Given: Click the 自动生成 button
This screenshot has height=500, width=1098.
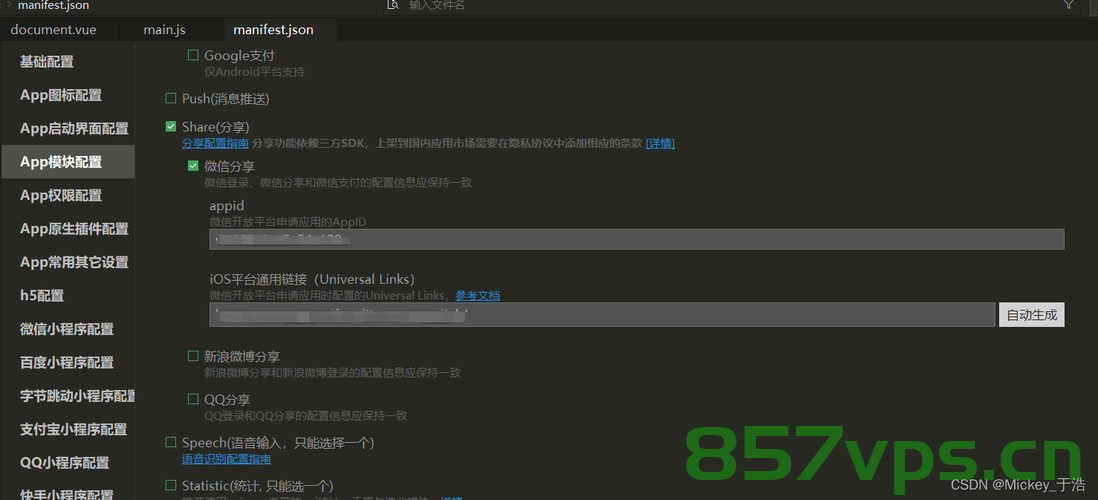Looking at the screenshot, I should pos(1031,314).
